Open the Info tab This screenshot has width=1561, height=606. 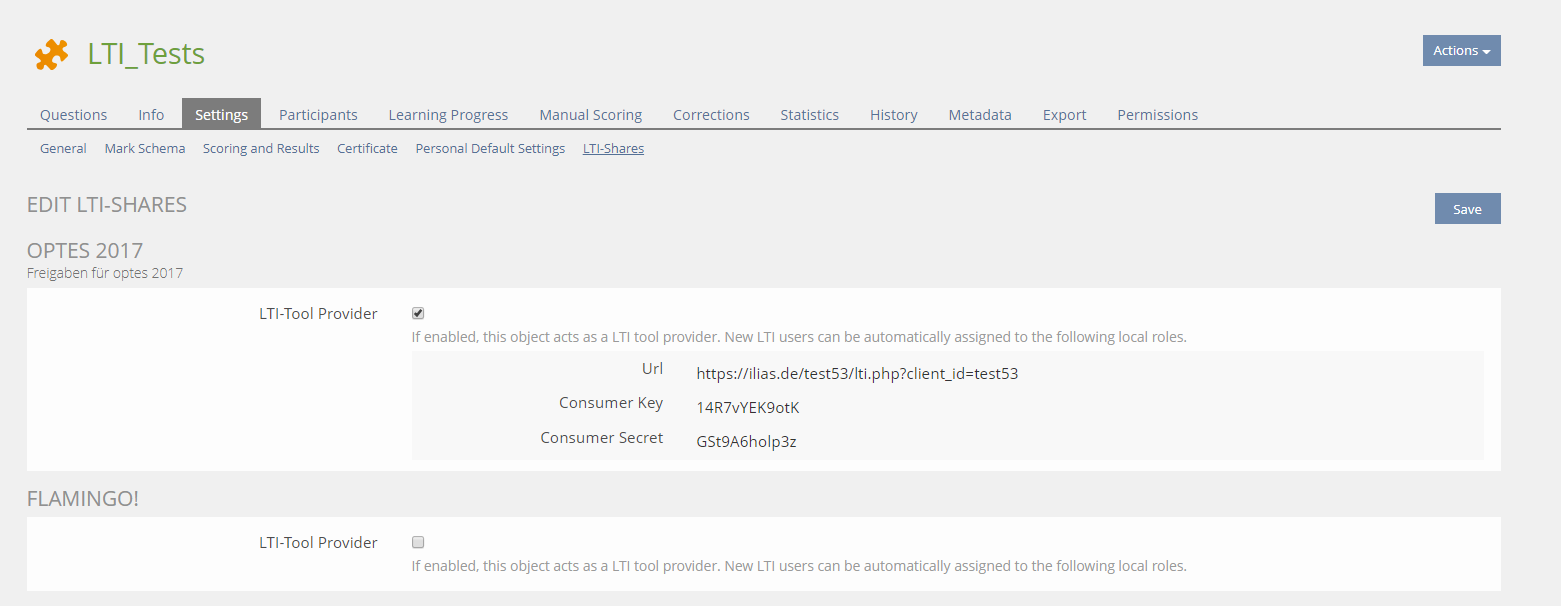tap(151, 115)
